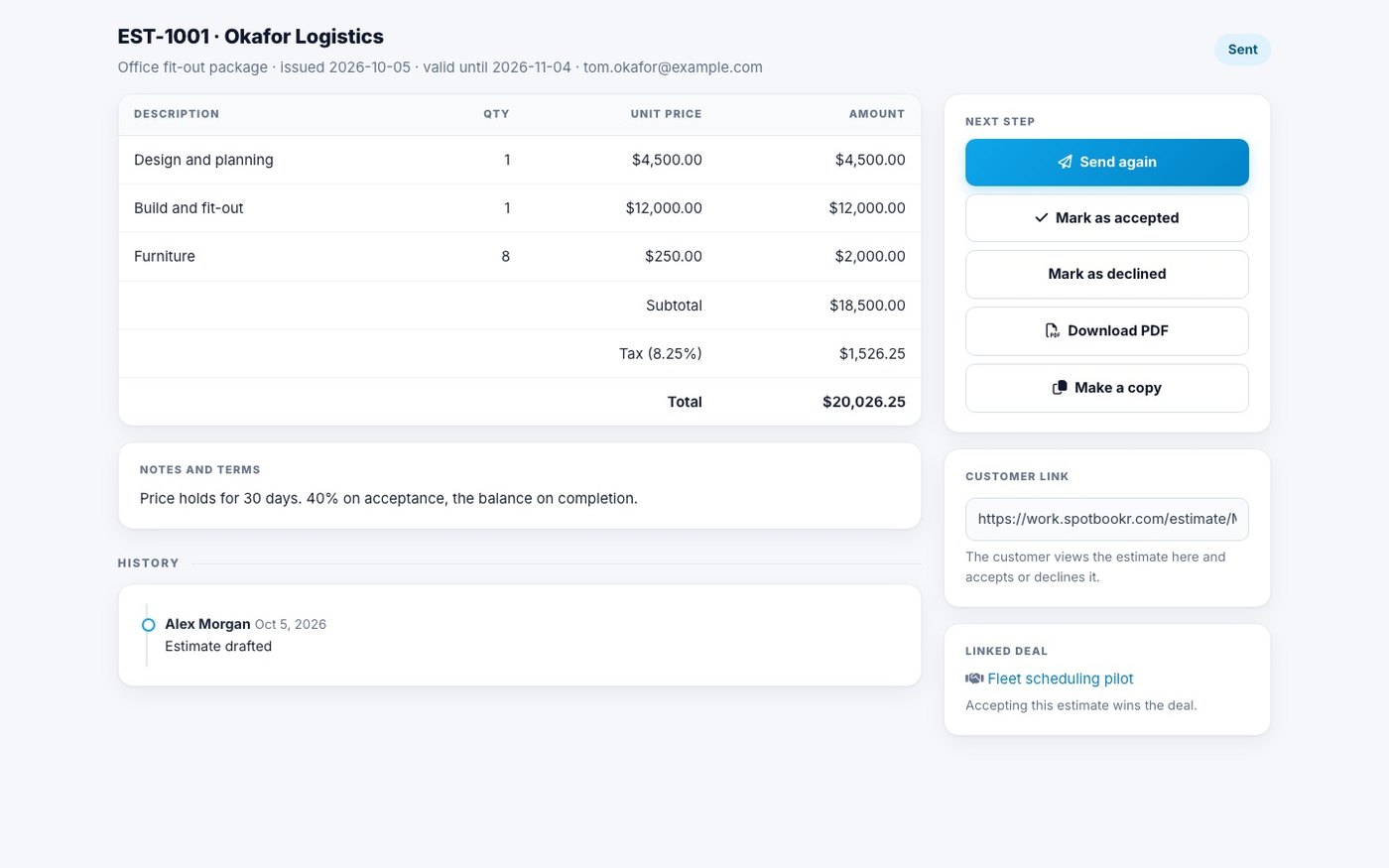This screenshot has height=868, width=1389.
Task: Click the bold Total label
Action: [x=685, y=402]
